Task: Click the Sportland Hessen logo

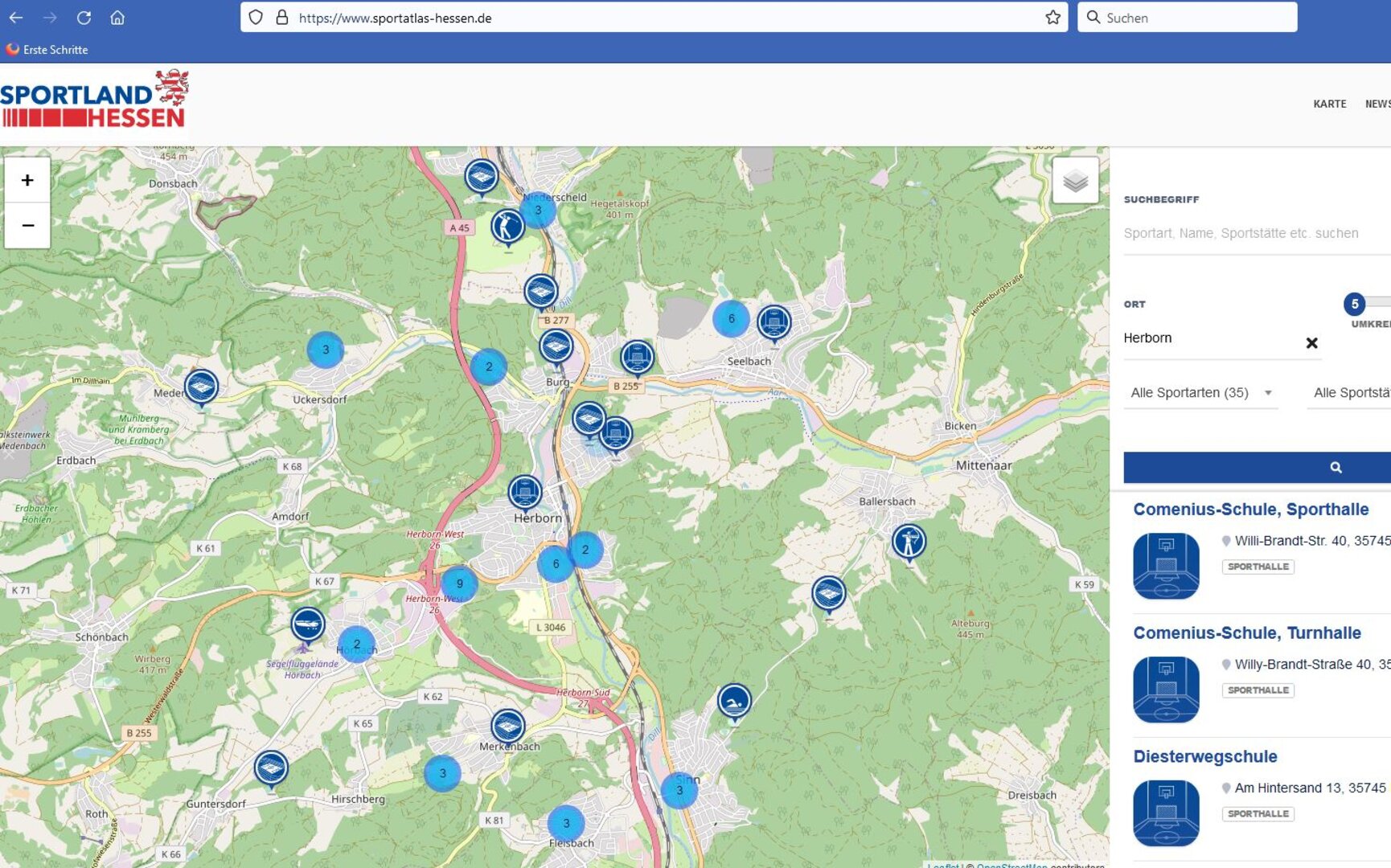Action: (94, 100)
